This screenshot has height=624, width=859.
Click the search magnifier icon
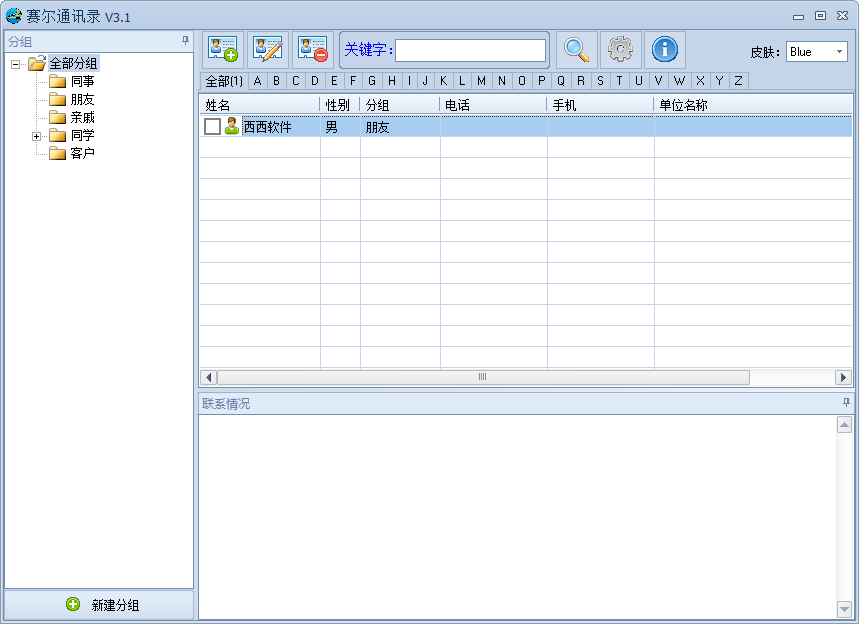click(574, 49)
